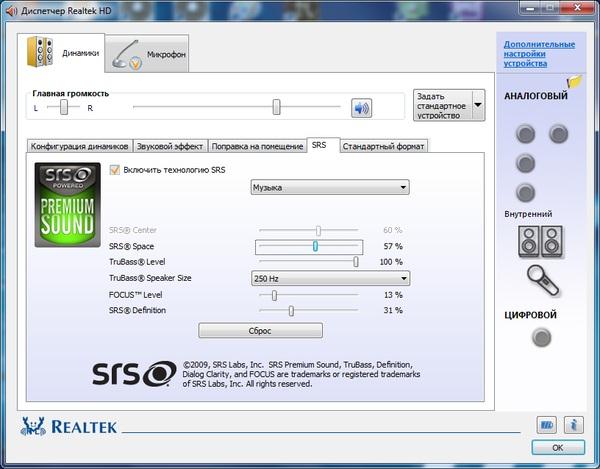Click the SRS Space slider handle
Screen dimensions: 600x469
[315, 246]
